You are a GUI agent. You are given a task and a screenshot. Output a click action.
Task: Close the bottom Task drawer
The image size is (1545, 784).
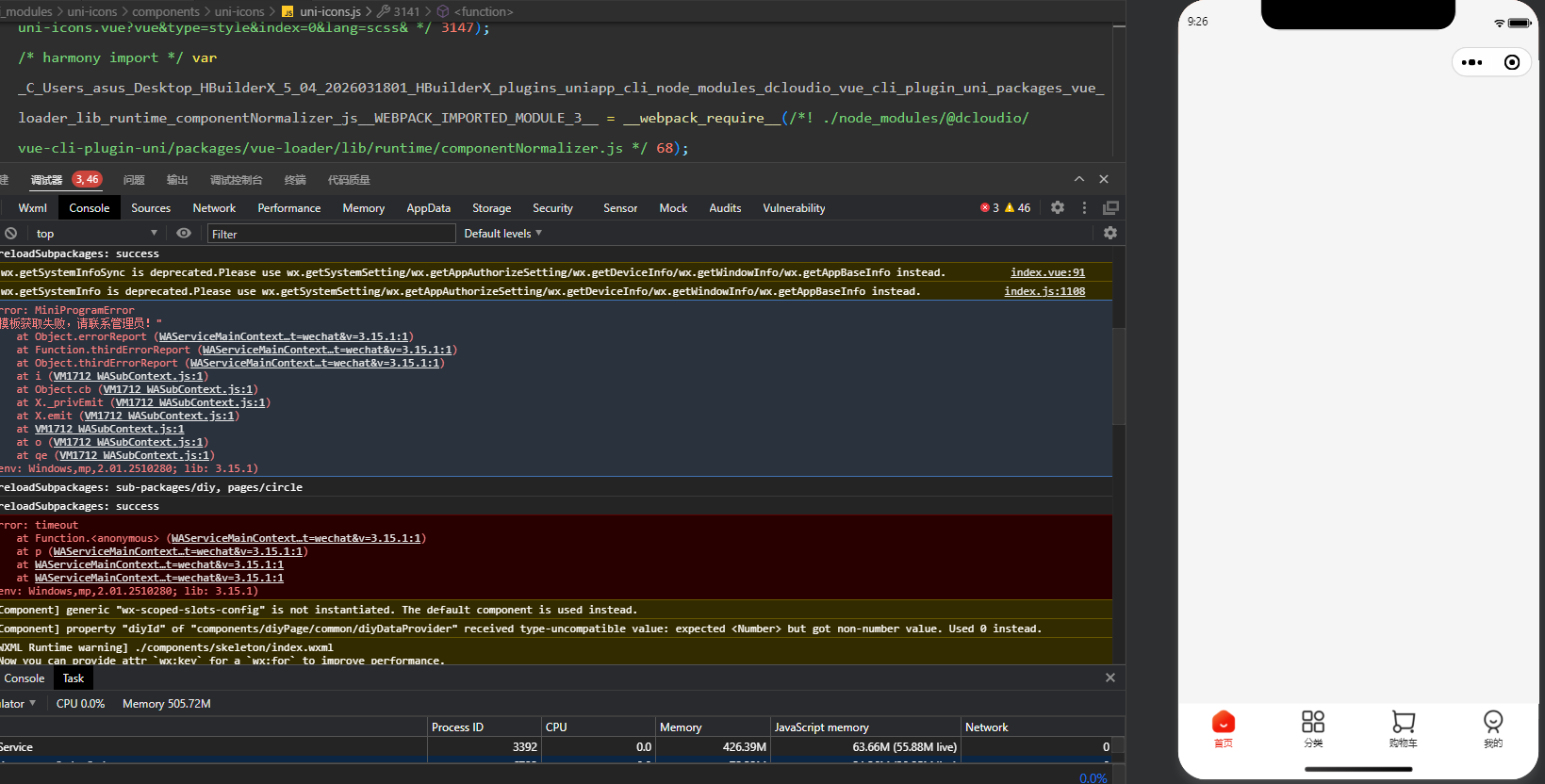point(1110,678)
